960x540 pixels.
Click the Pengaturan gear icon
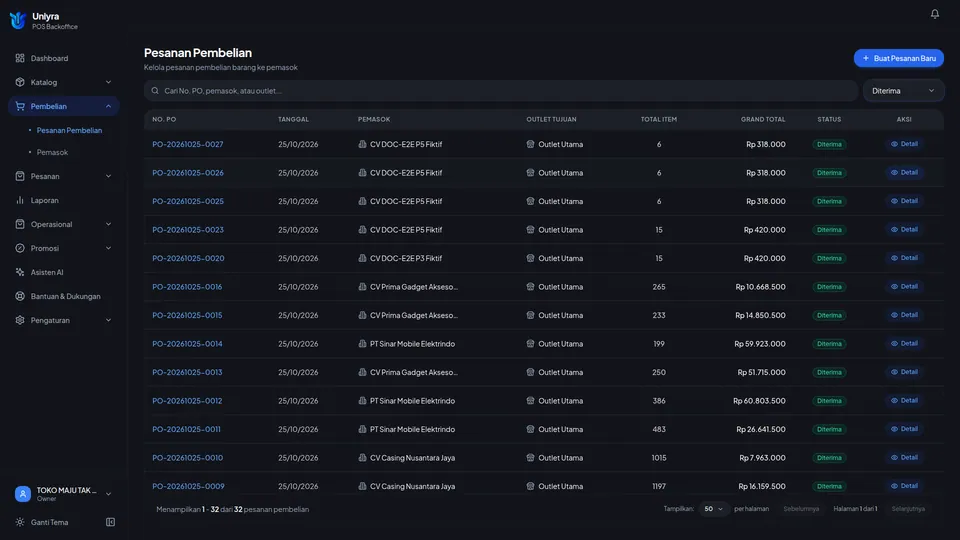pyautogui.click(x=20, y=320)
